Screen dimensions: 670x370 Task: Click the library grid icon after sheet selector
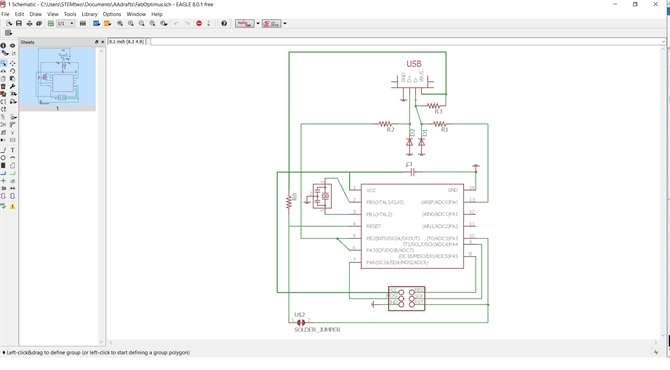coord(83,23)
